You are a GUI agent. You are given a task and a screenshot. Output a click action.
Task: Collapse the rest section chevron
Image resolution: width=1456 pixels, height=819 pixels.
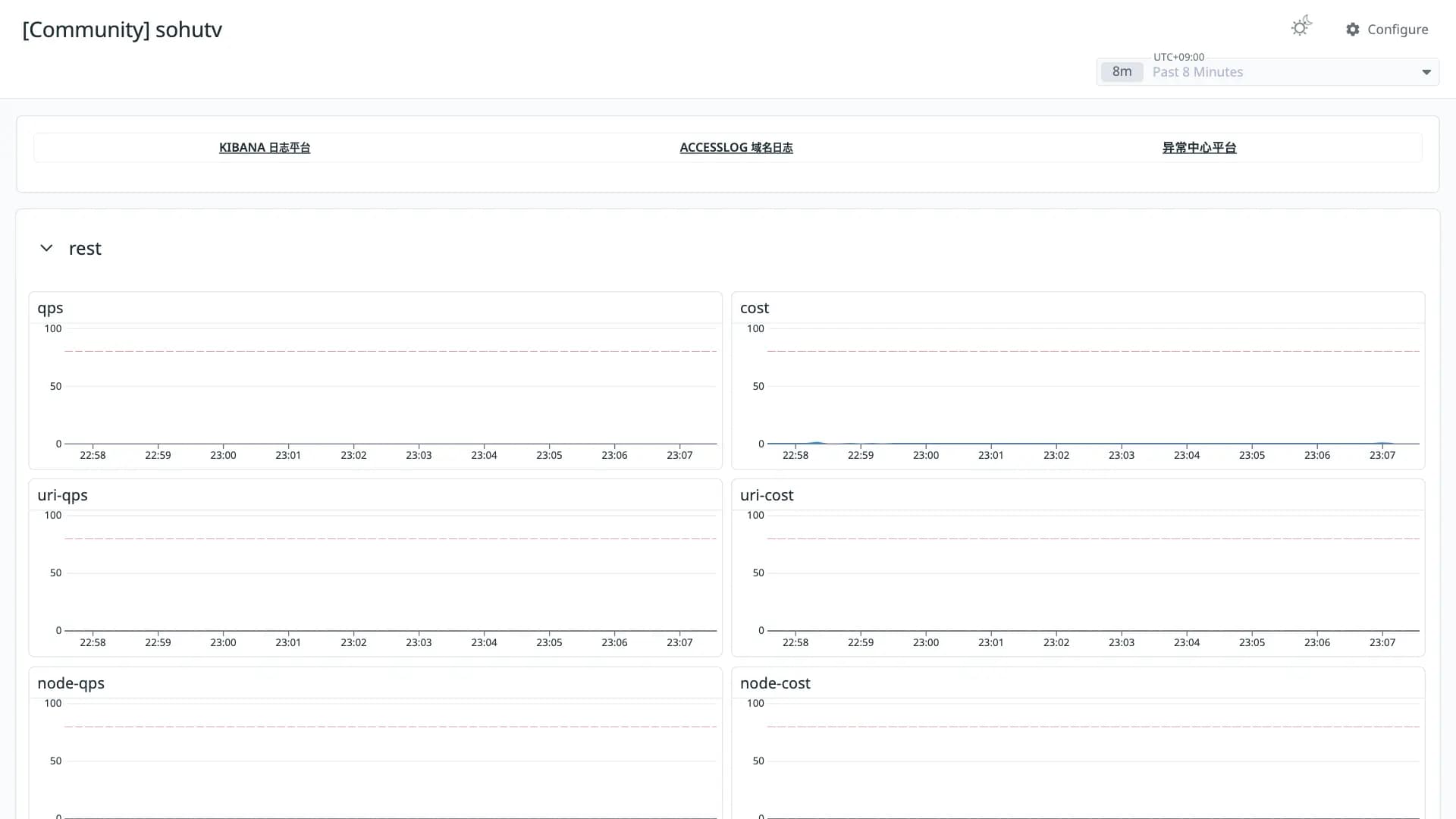[46, 249]
